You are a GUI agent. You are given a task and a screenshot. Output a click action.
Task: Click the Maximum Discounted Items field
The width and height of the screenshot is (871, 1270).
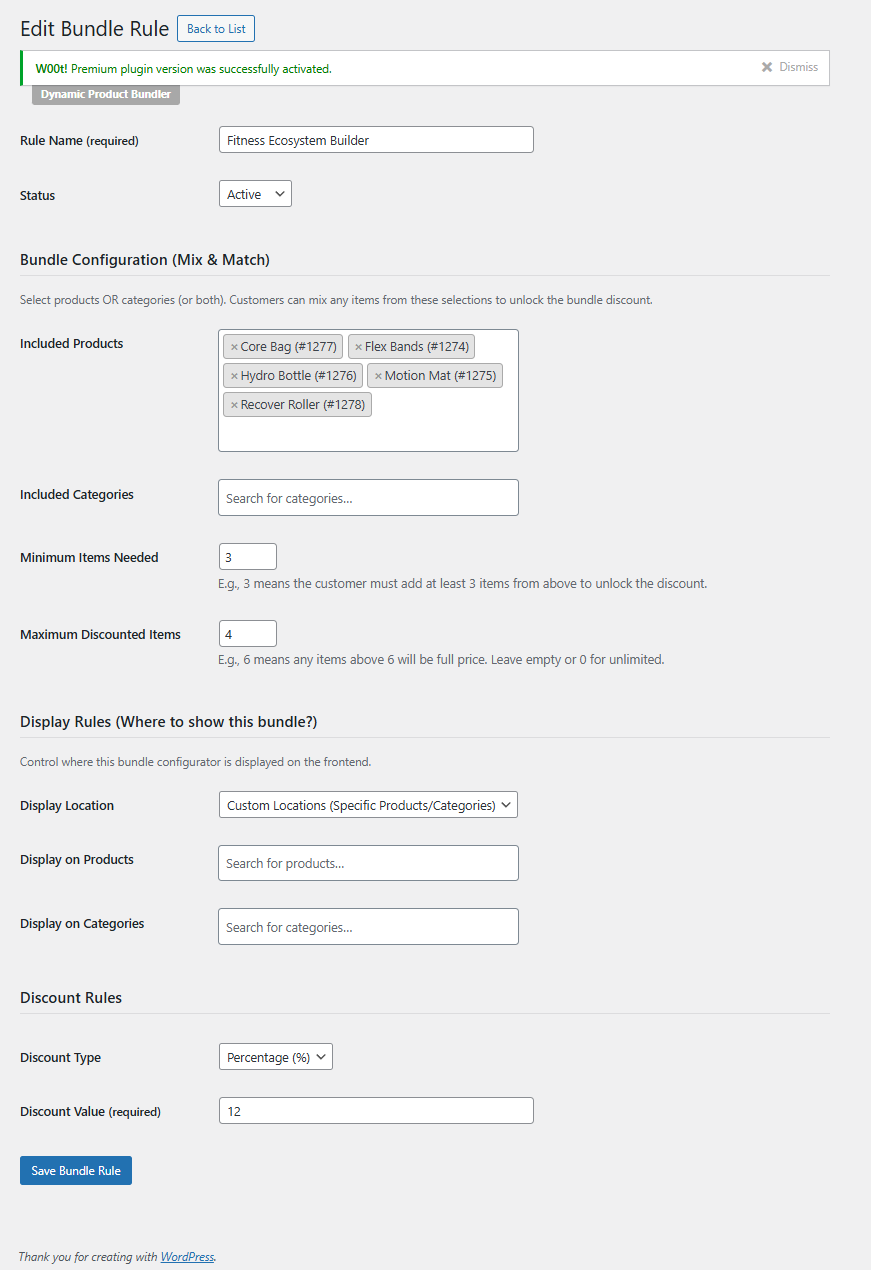[248, 634]
